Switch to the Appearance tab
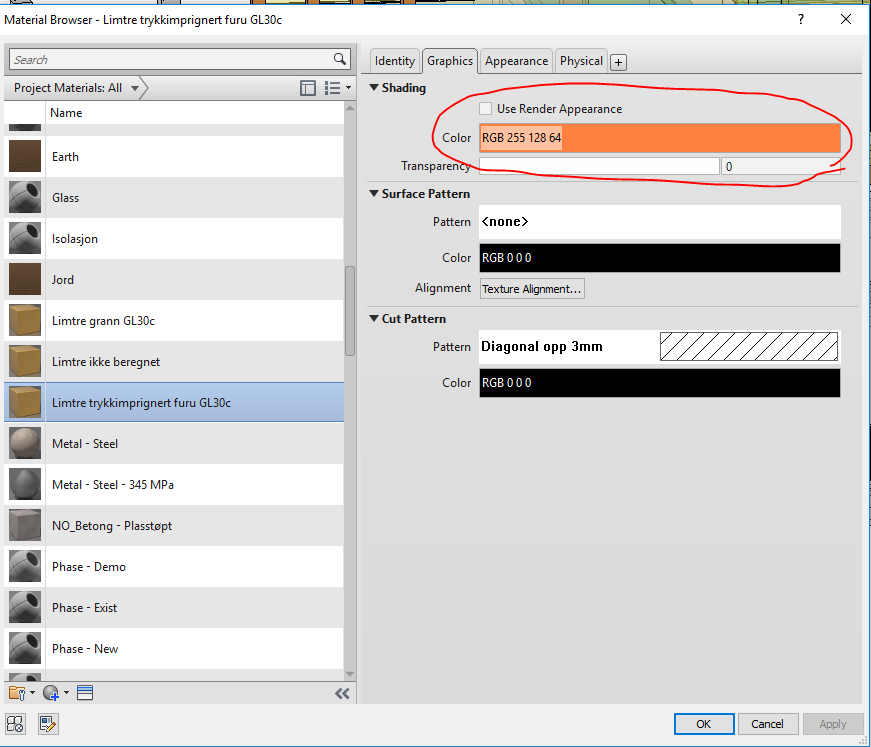 pos(516,61)
